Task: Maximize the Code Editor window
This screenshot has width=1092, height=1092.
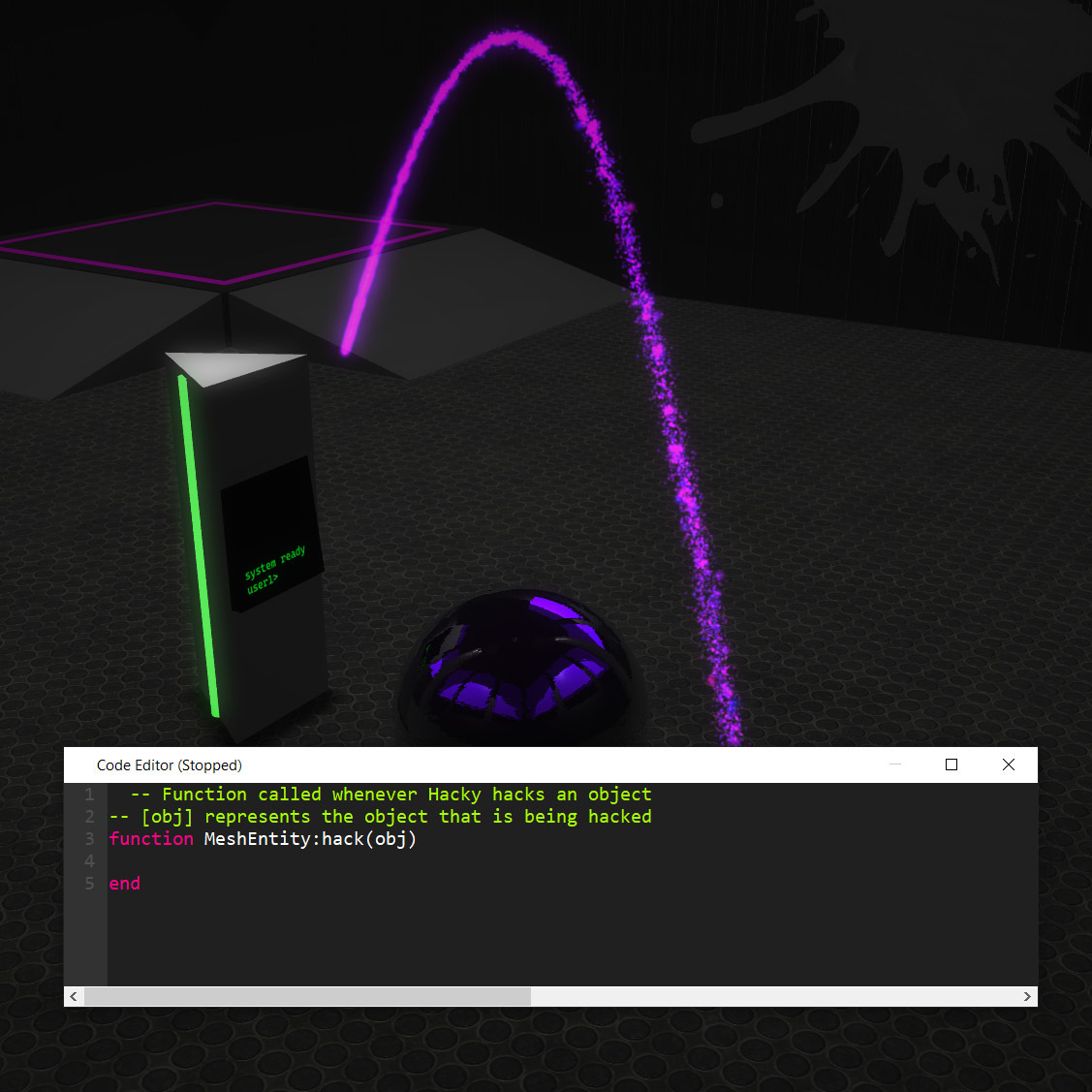Action: tap(952, 764)
